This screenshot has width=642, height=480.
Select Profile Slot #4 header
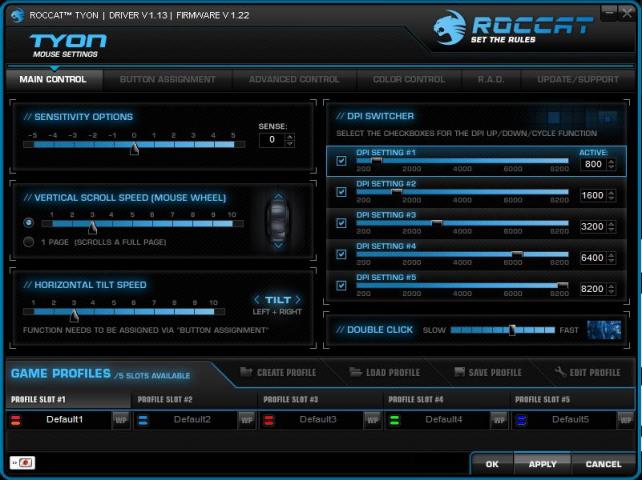(446, 399)
